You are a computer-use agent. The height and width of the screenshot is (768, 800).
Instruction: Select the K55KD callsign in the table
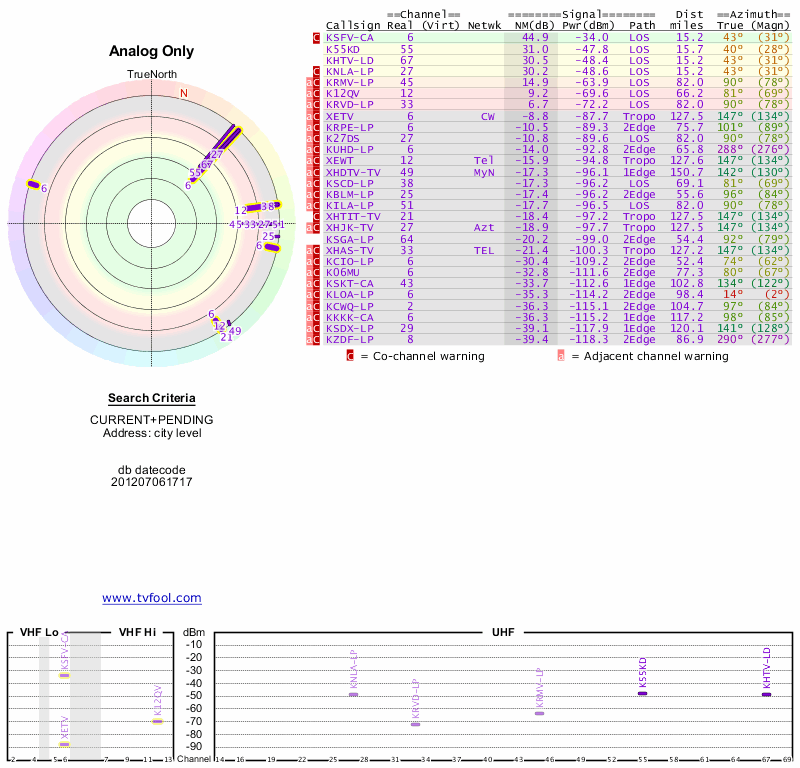(x=343, y=49)
